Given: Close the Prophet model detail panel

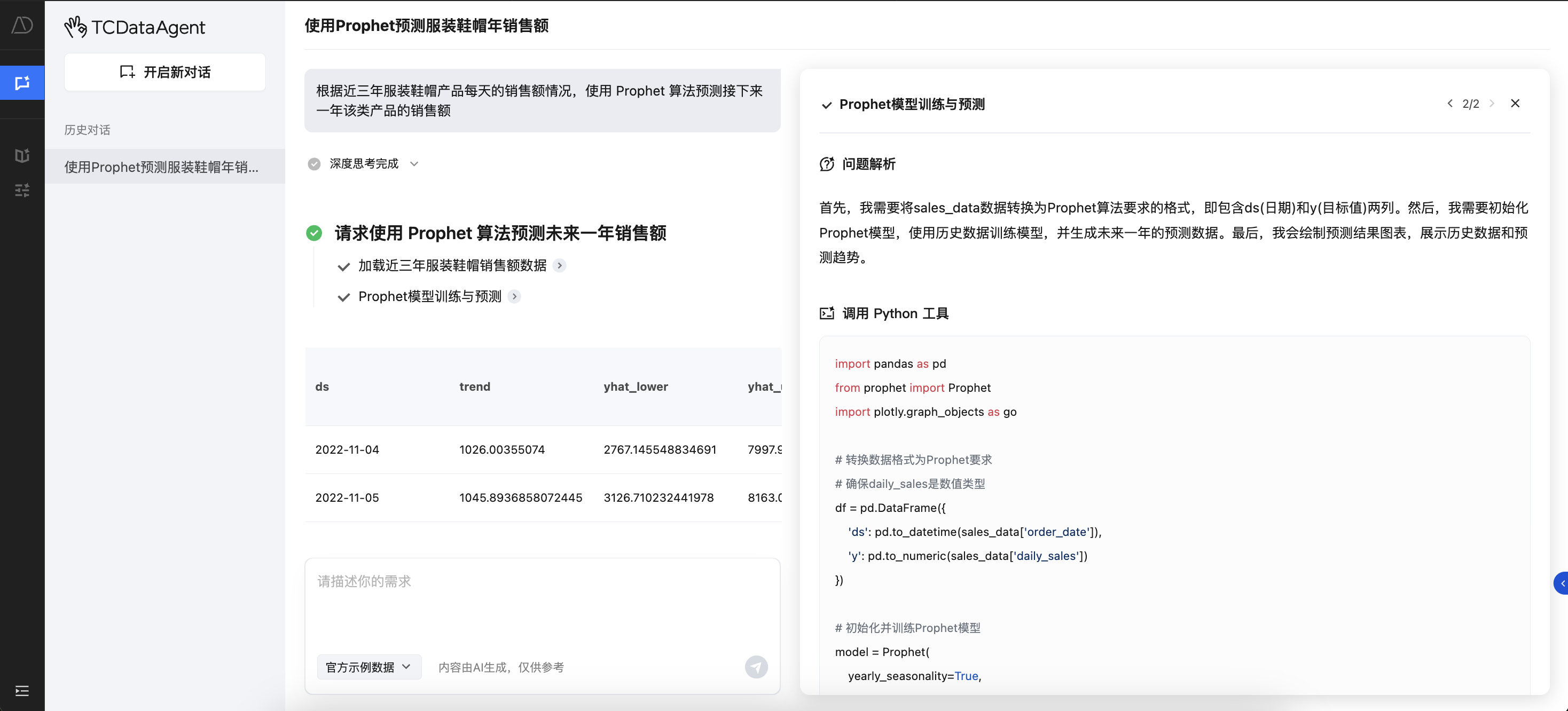Looking at the screenshot, I should (1515, 104).
